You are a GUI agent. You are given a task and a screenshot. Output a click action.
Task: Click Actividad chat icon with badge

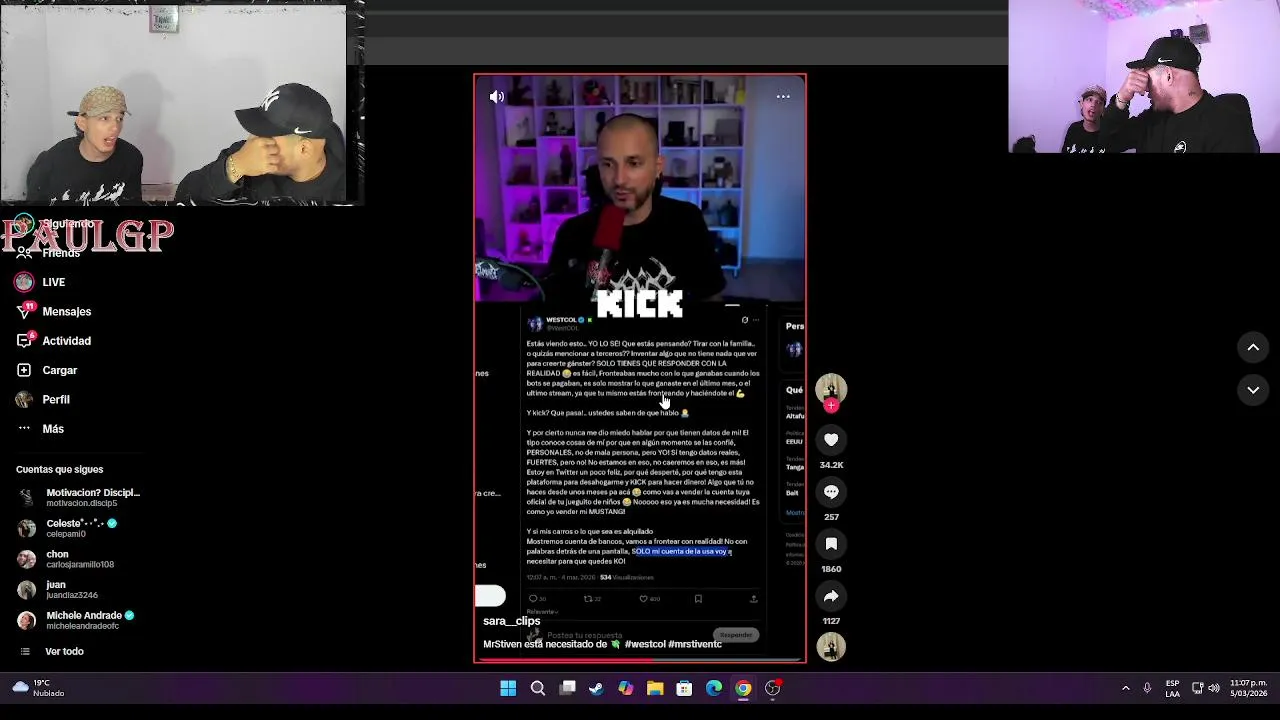[x=24, y=340]
